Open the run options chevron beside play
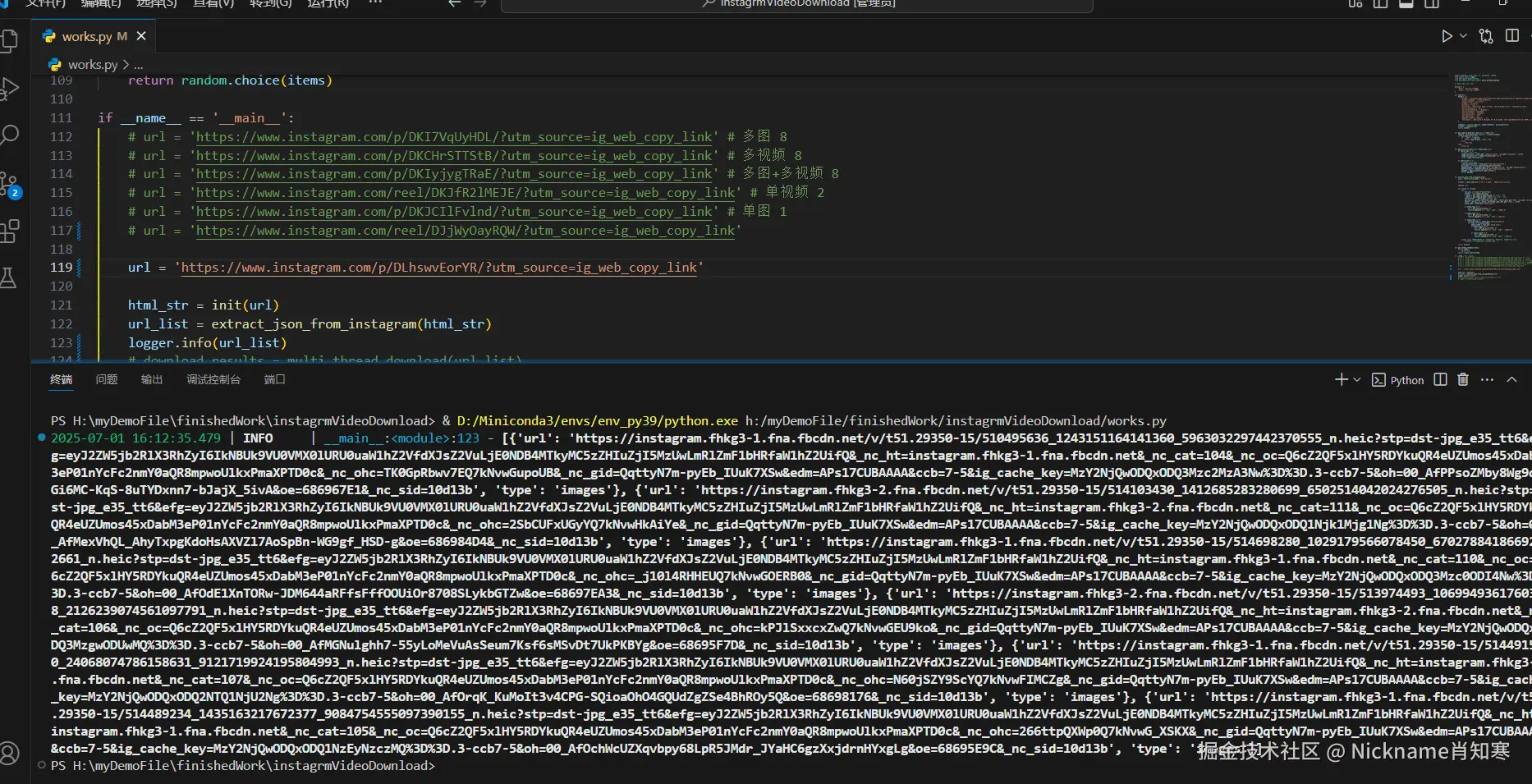This screenshot has height=784, width=1532. (x=1463, y=36)
